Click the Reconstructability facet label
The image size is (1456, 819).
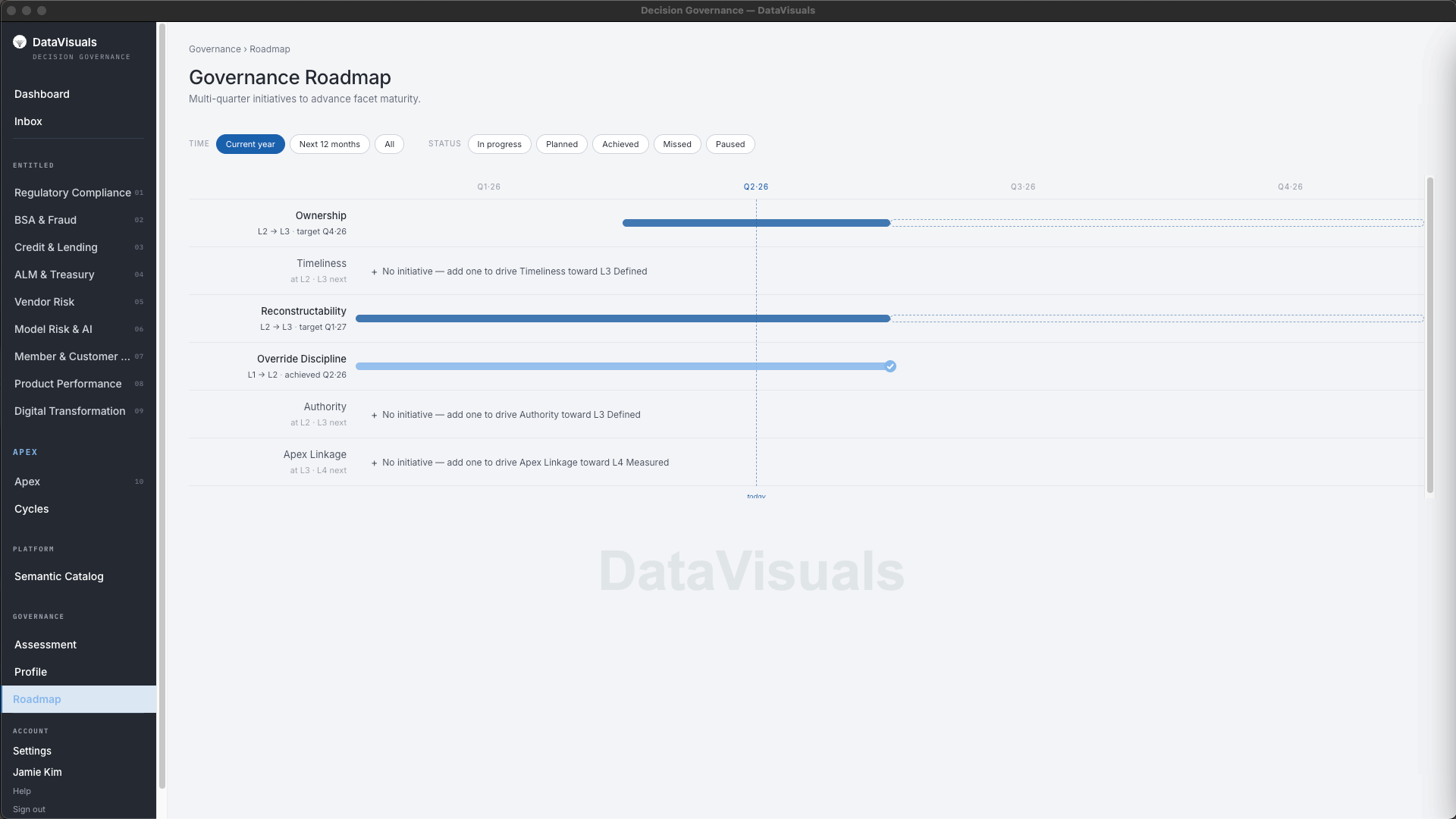point(303,311)
